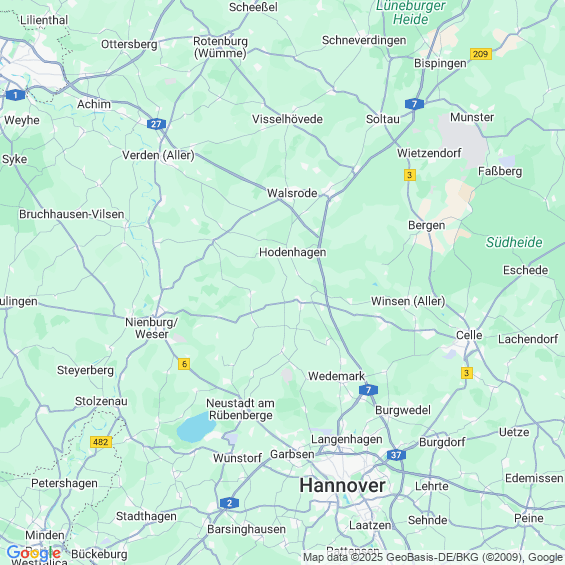Screen dimensions: 565x565
Task: Click the A2 highway shield near Barsinghausen
Action: pos(229,503)
